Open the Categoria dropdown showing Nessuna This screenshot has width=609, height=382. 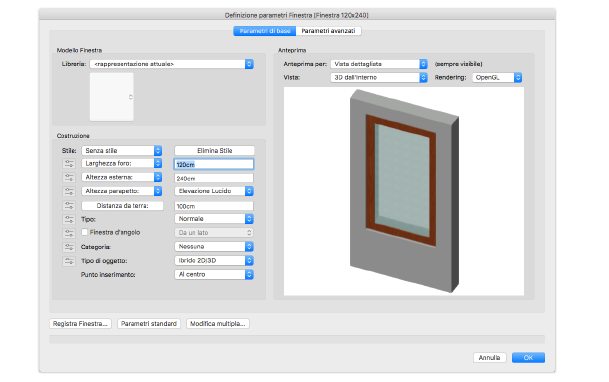(214, 247)
